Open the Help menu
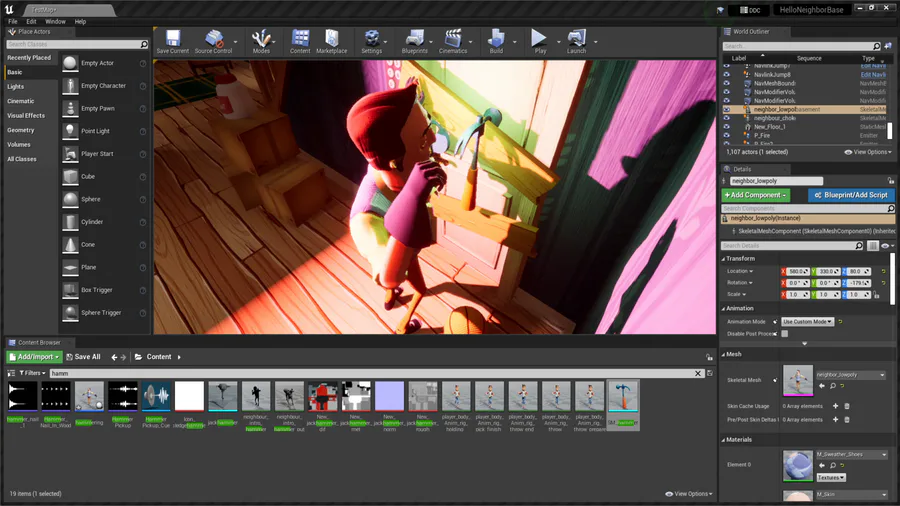The height and width of the screenshot is (506, 900). (x=80, y=21)
